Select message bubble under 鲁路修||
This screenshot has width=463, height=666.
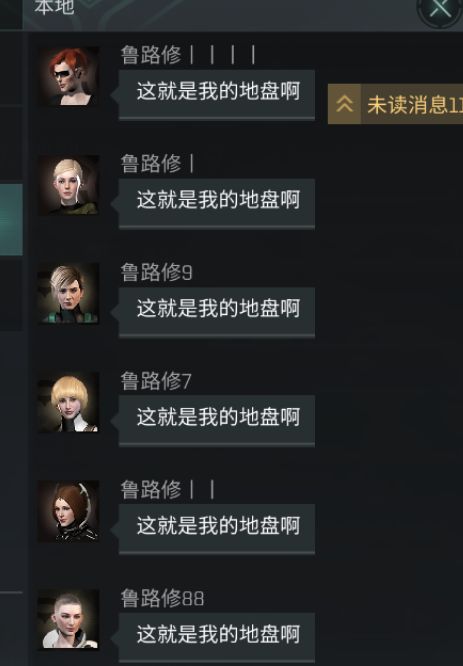click(x=217, y=529)
